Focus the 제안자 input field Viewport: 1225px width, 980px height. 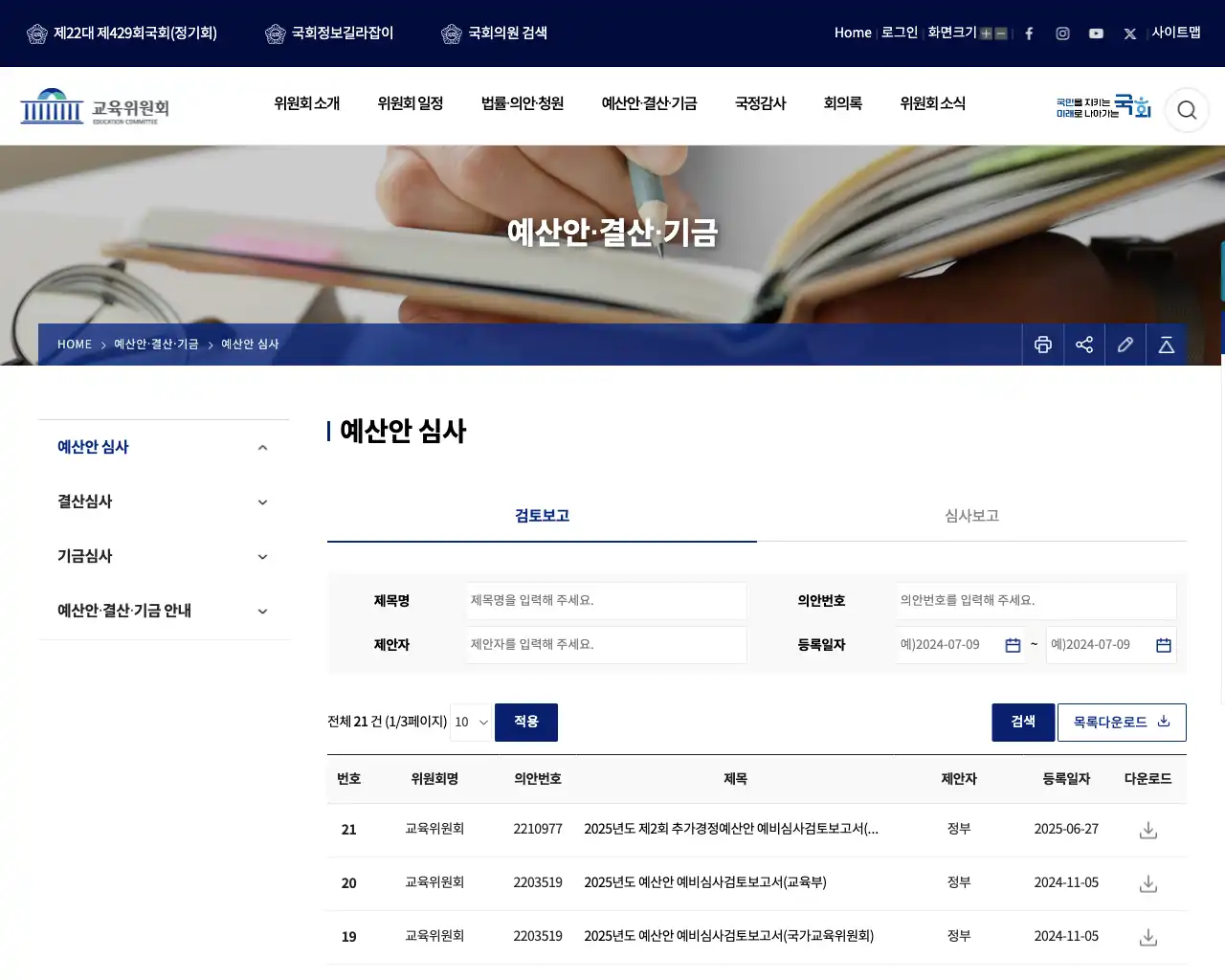tap(607, 645)
